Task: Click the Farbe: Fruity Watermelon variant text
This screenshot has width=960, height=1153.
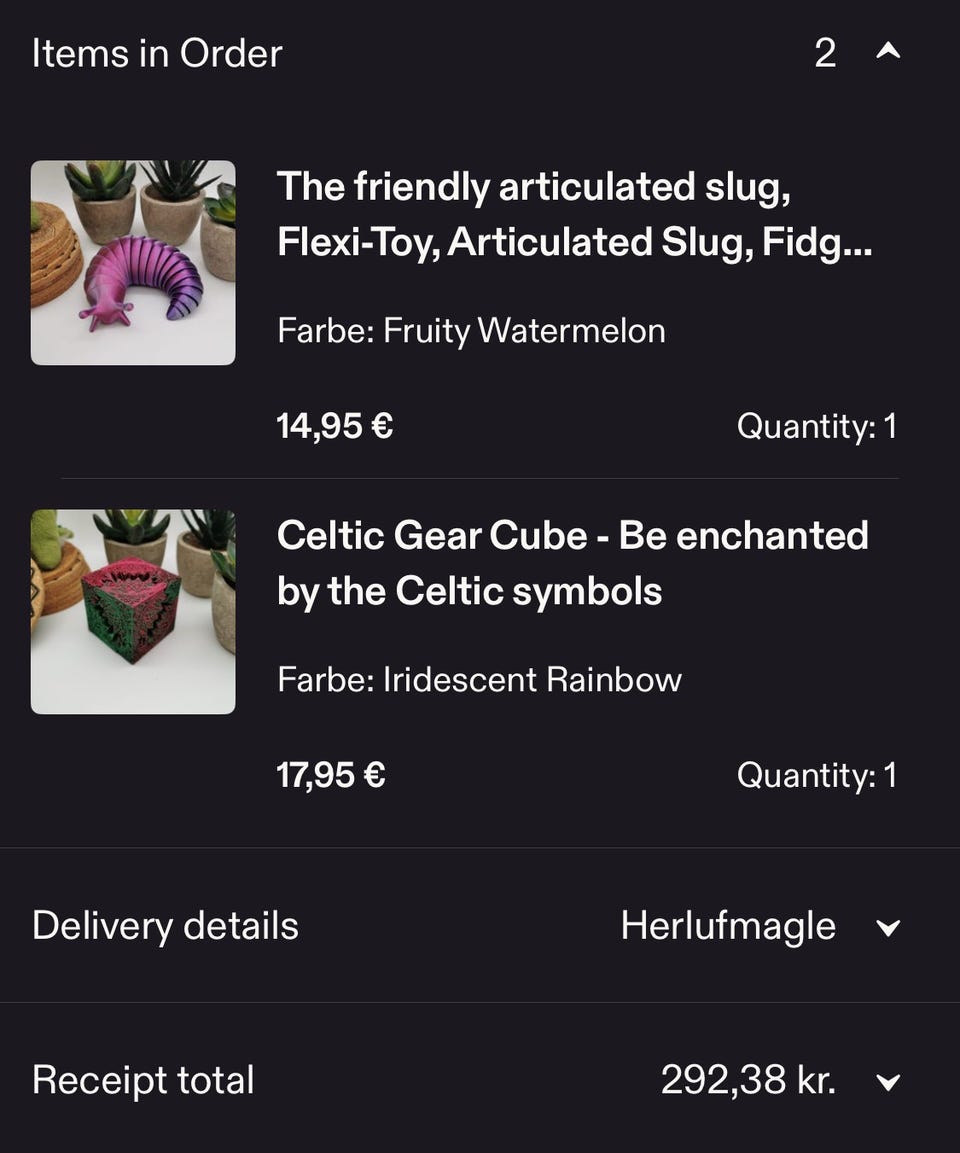Action: 471,331
